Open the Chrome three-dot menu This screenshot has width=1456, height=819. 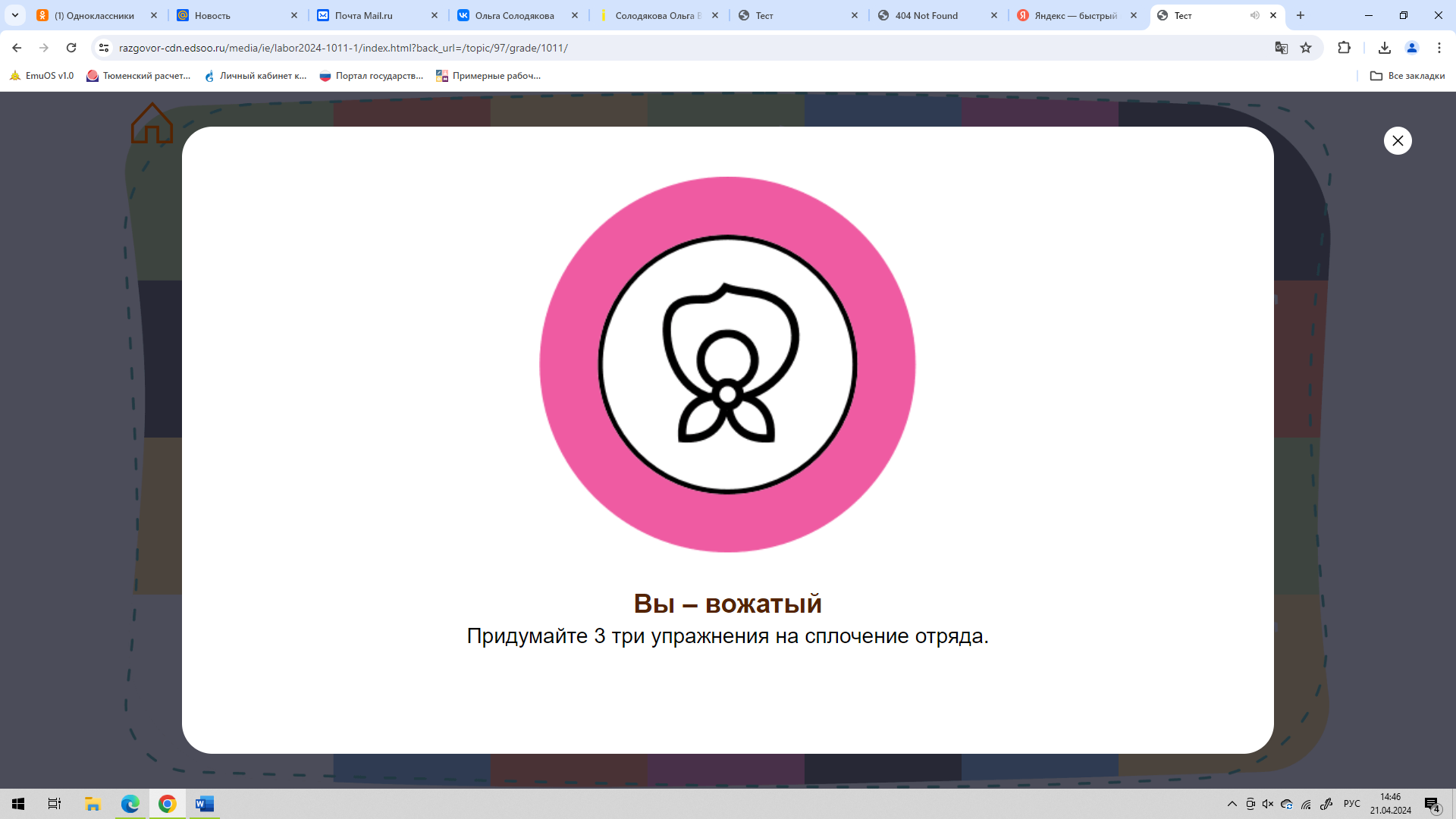[x=1439, y=48]
